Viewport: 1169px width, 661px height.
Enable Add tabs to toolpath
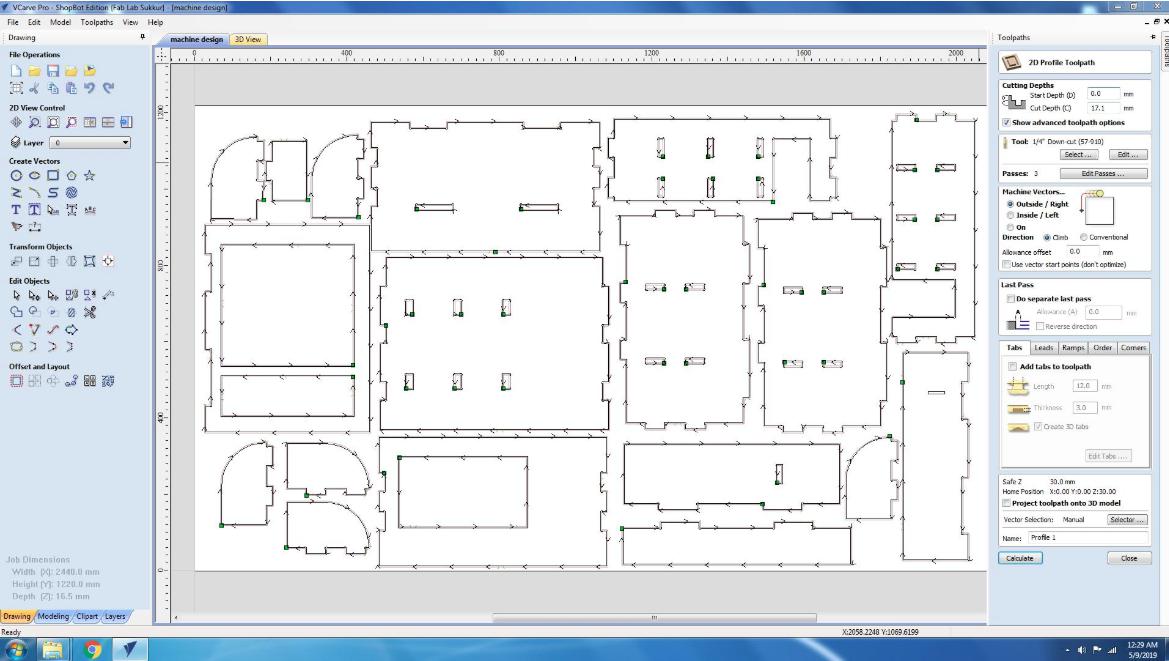point(1012,367)
